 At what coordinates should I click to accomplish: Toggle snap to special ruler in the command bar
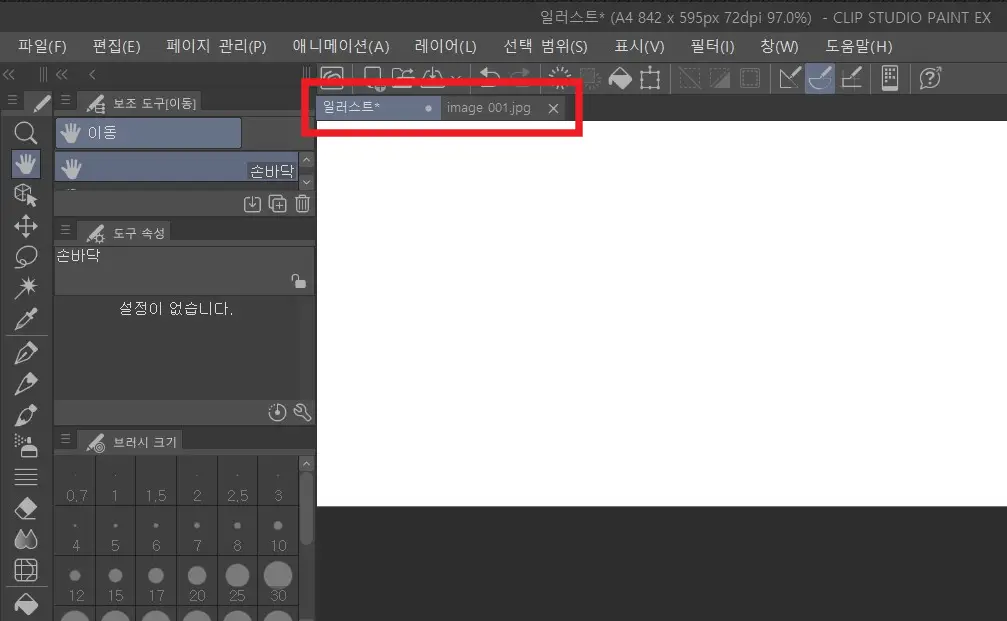point(820,78)
